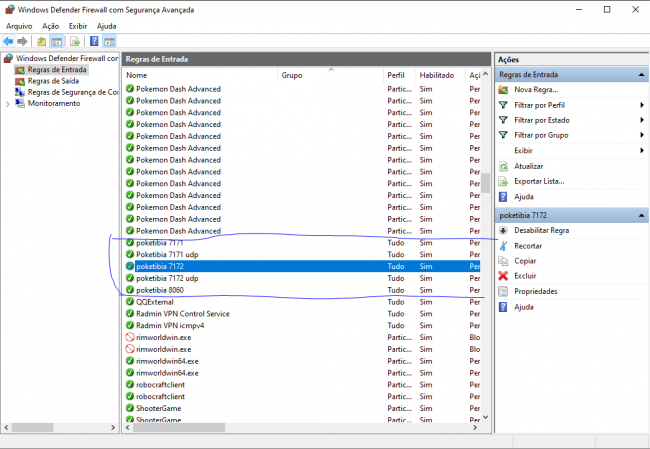Sort by the Perfil column header
Viewport: 650px width, 449px height.
399,75
